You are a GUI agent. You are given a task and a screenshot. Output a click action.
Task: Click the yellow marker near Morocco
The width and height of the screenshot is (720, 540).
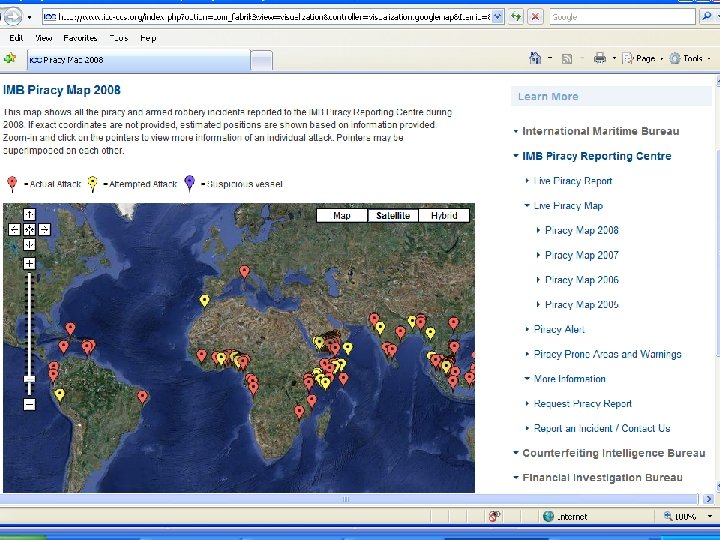point(204,301)
